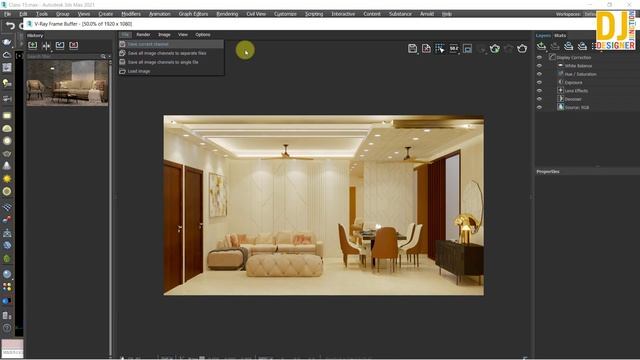This screenshot has width=640, height=360.
Task: Click V-Ray sphere light icon
Action: coord(7,141)
